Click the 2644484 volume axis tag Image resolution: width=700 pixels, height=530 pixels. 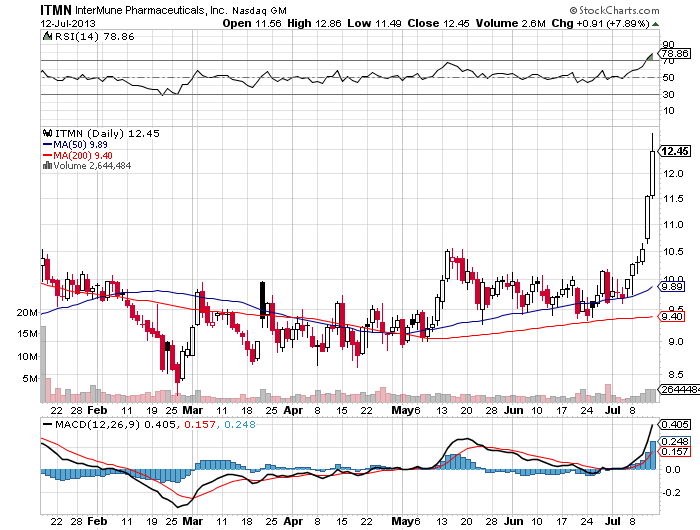point(679,389)
